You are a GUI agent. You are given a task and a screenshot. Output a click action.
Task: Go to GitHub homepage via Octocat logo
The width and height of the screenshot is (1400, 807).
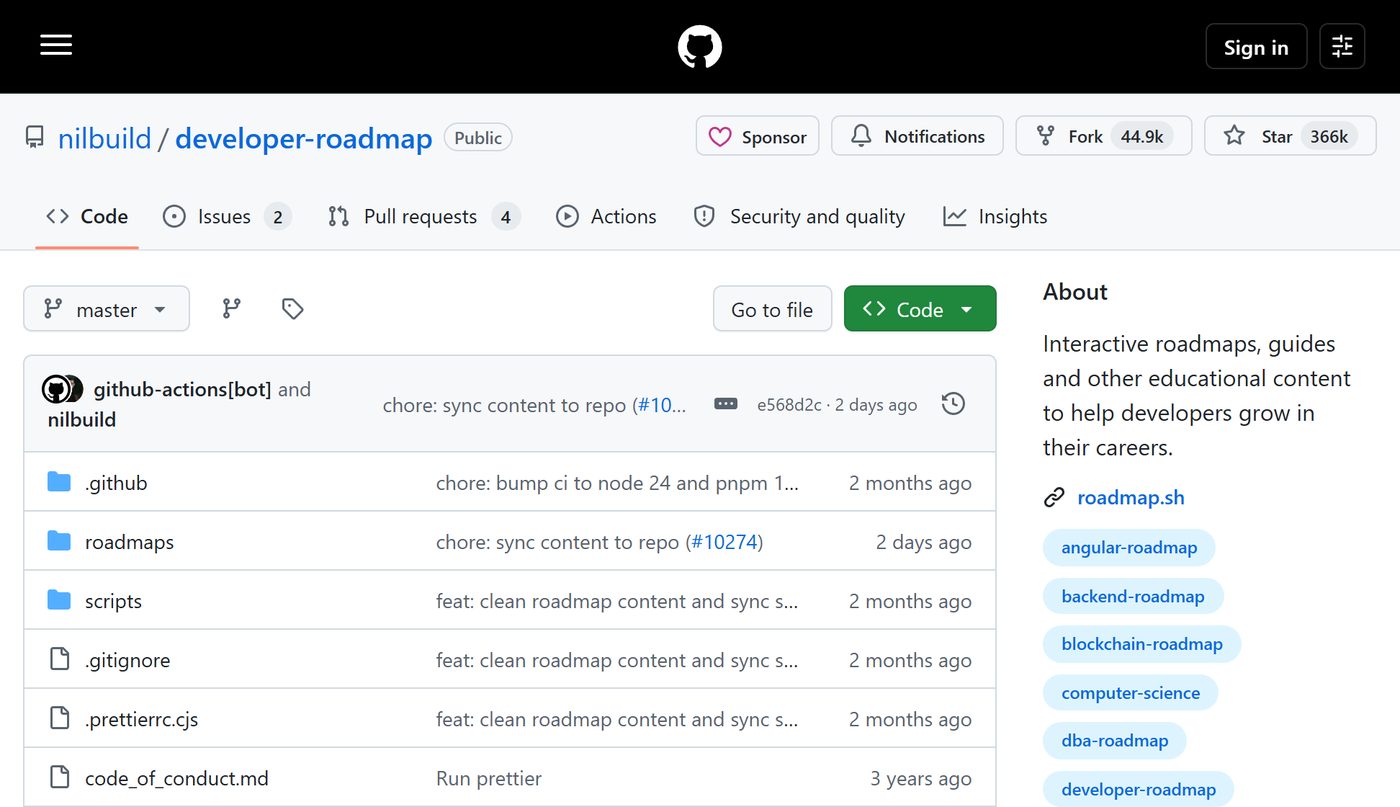point(700,47)
